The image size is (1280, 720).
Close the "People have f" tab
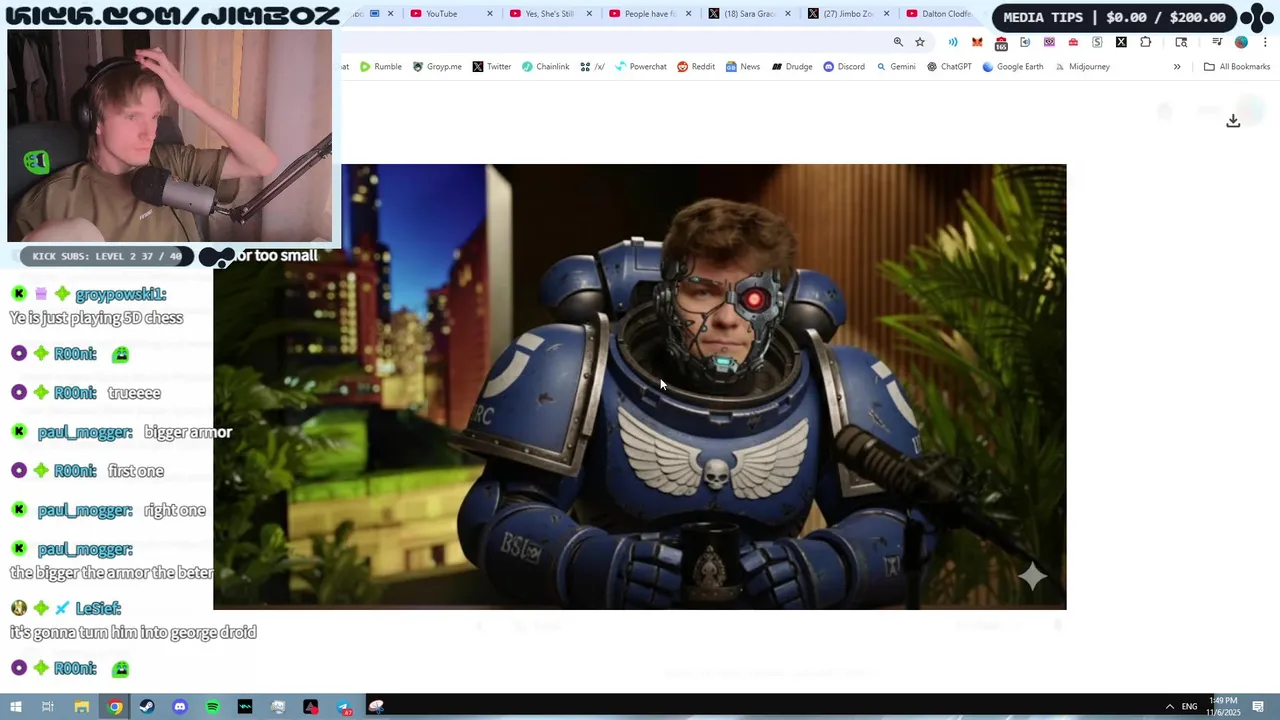pyautogui.click(x=688, y=14)
